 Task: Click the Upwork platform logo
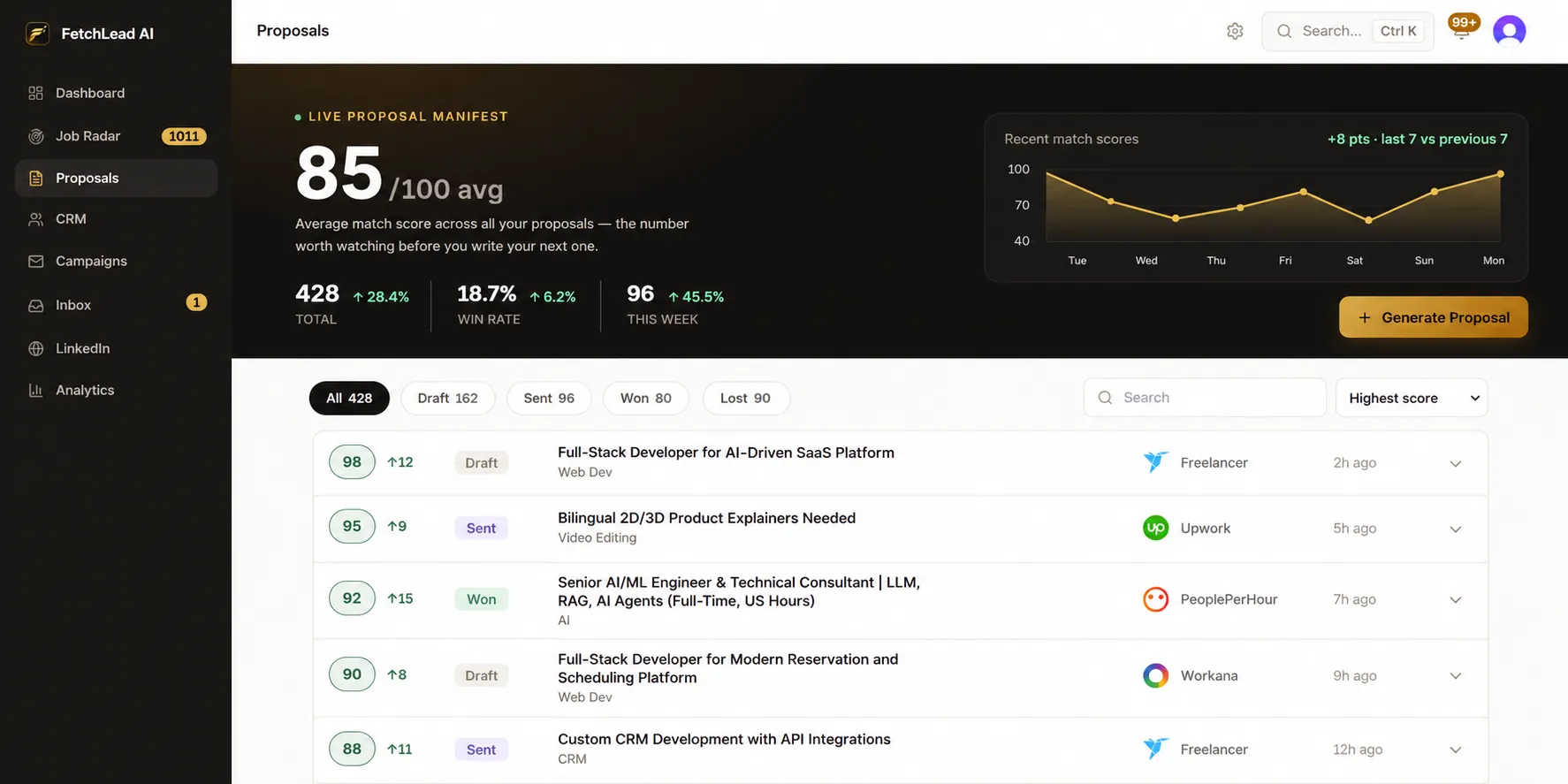coord(1155,528)
